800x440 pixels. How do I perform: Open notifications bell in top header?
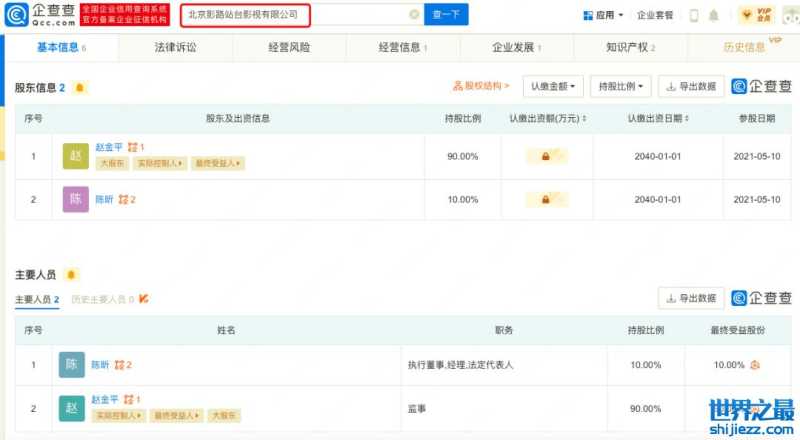point(713,15)
